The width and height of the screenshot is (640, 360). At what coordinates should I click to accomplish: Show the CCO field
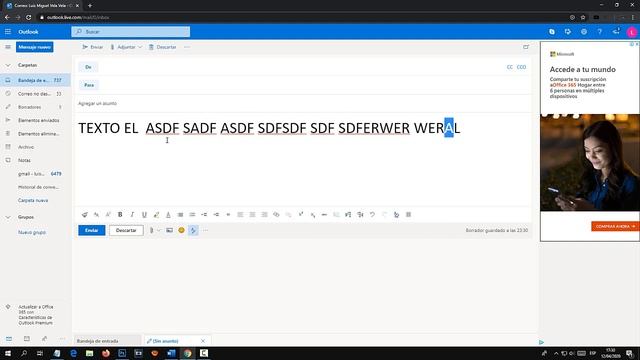521,67
